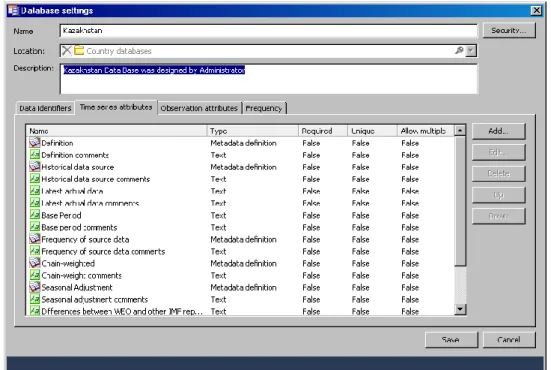The image size is (551, 370).
Task: Click the Description text area
Action: (x=268, y=79)
